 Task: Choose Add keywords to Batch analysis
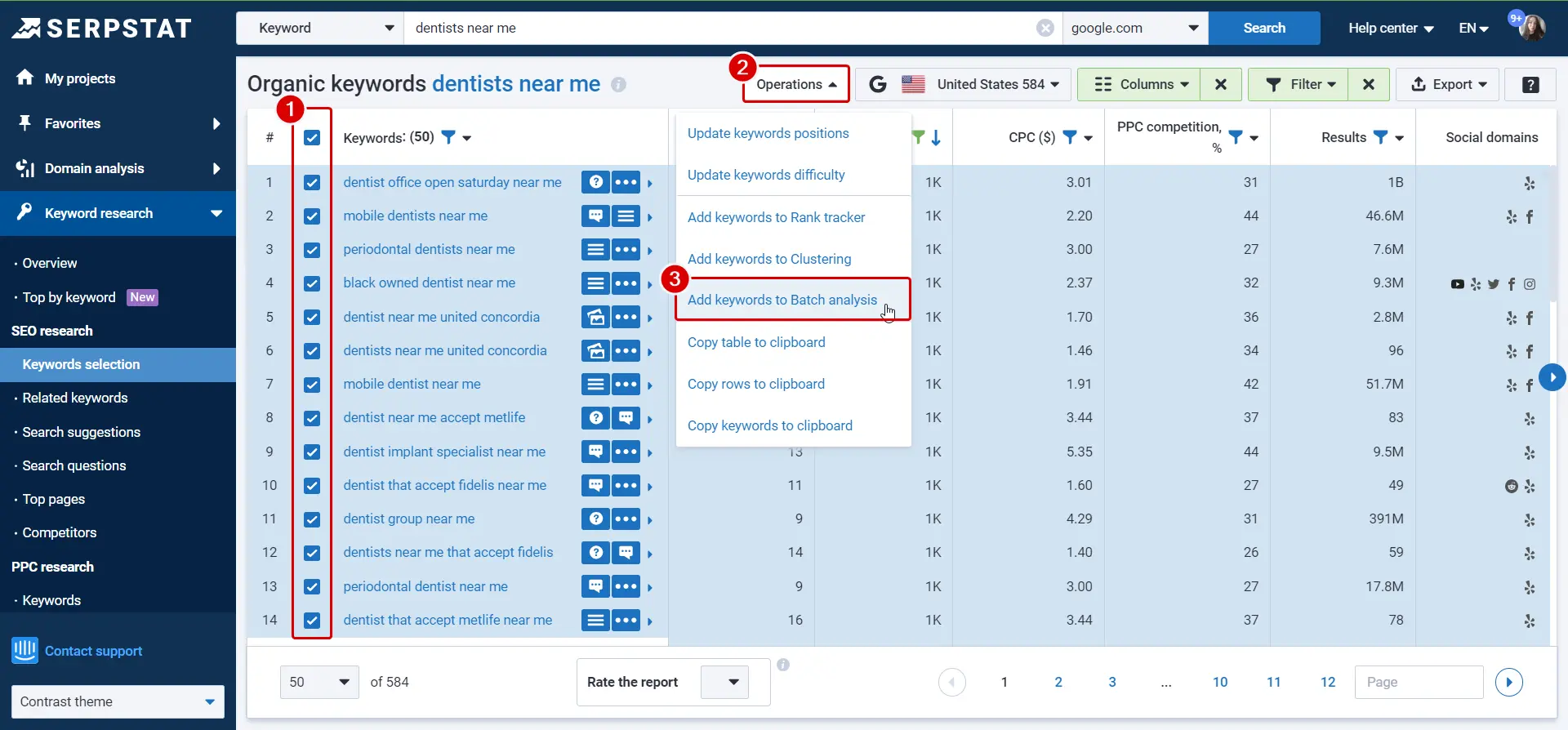[x=782, y=300]
